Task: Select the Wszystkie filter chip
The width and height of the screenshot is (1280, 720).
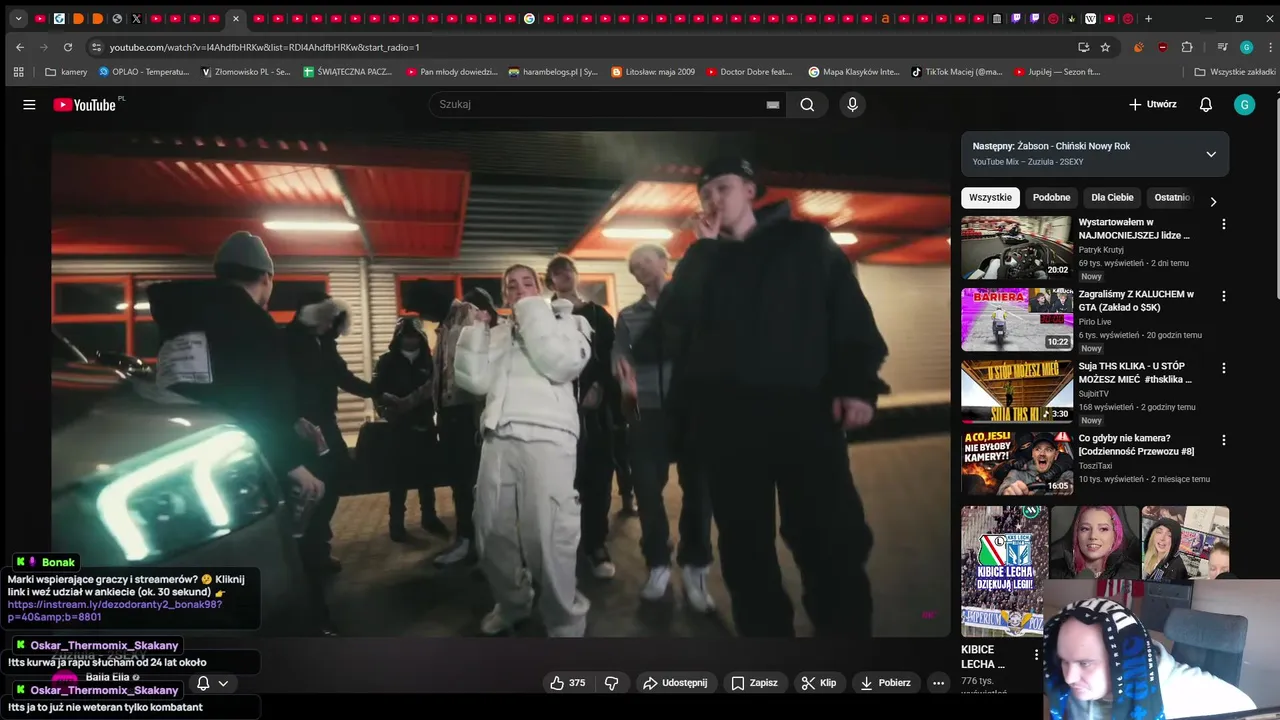Action: (x=990, y=198)
